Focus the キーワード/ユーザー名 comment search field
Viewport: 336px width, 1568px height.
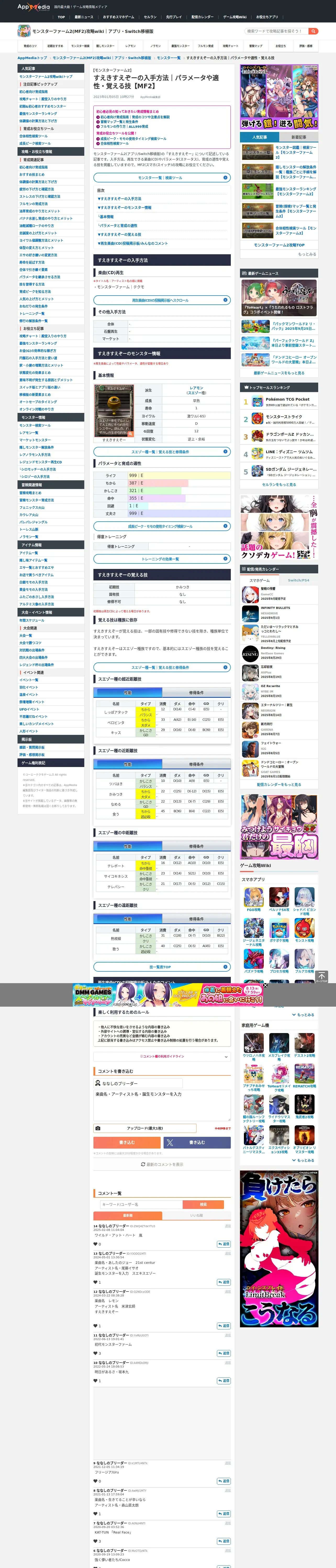point(142,1204)
